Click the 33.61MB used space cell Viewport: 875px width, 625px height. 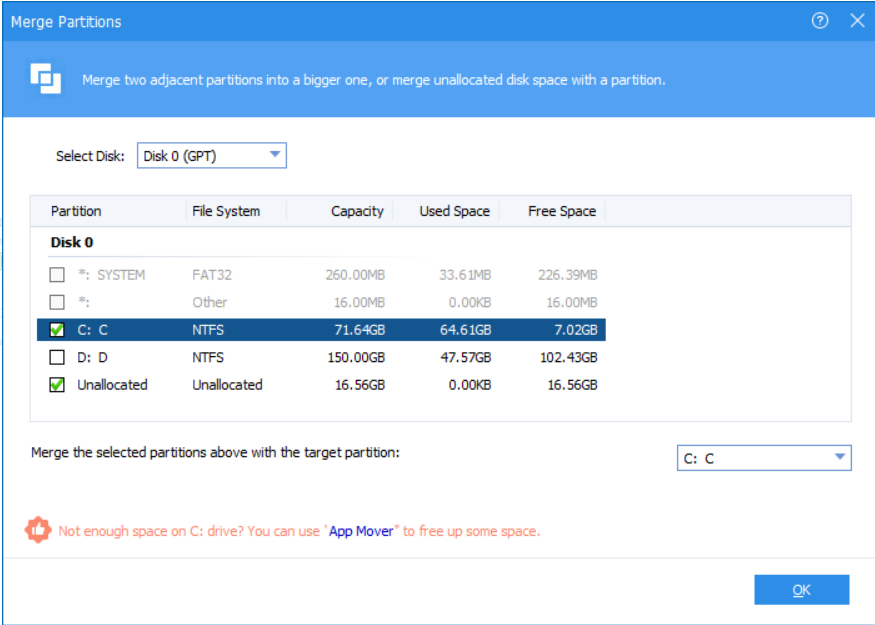coord(465,275)
